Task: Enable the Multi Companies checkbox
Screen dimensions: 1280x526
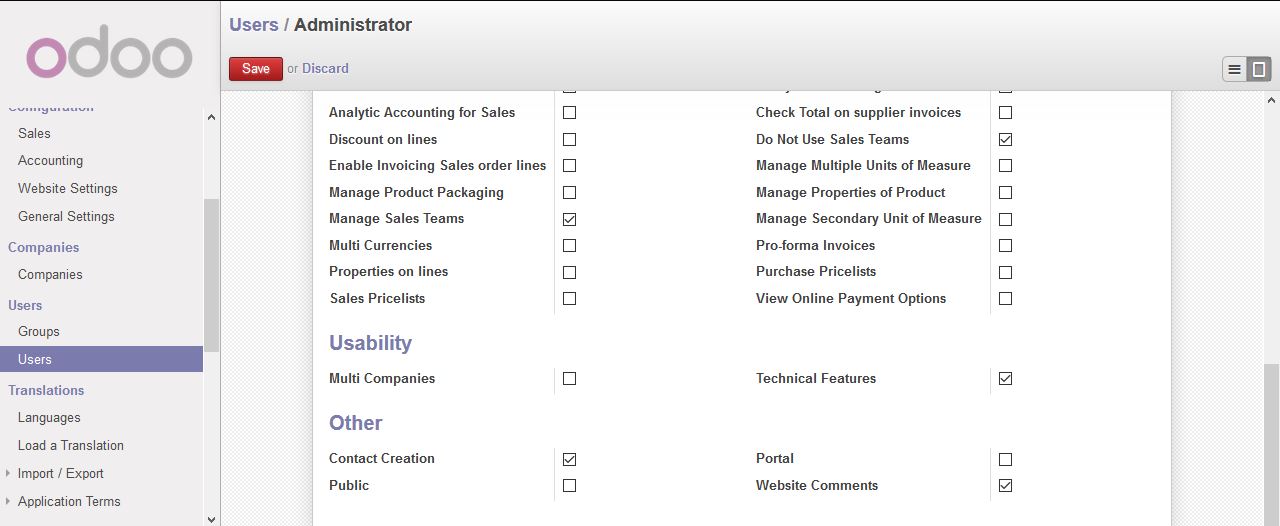Action: 569,379
